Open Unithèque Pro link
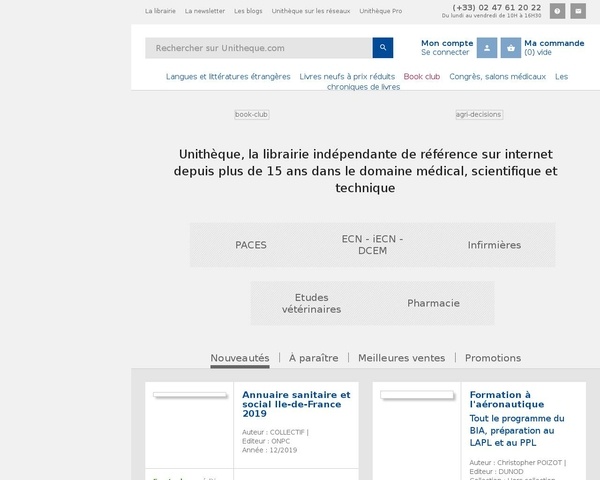Screen dimensions: 600x480 click(381, 11)
